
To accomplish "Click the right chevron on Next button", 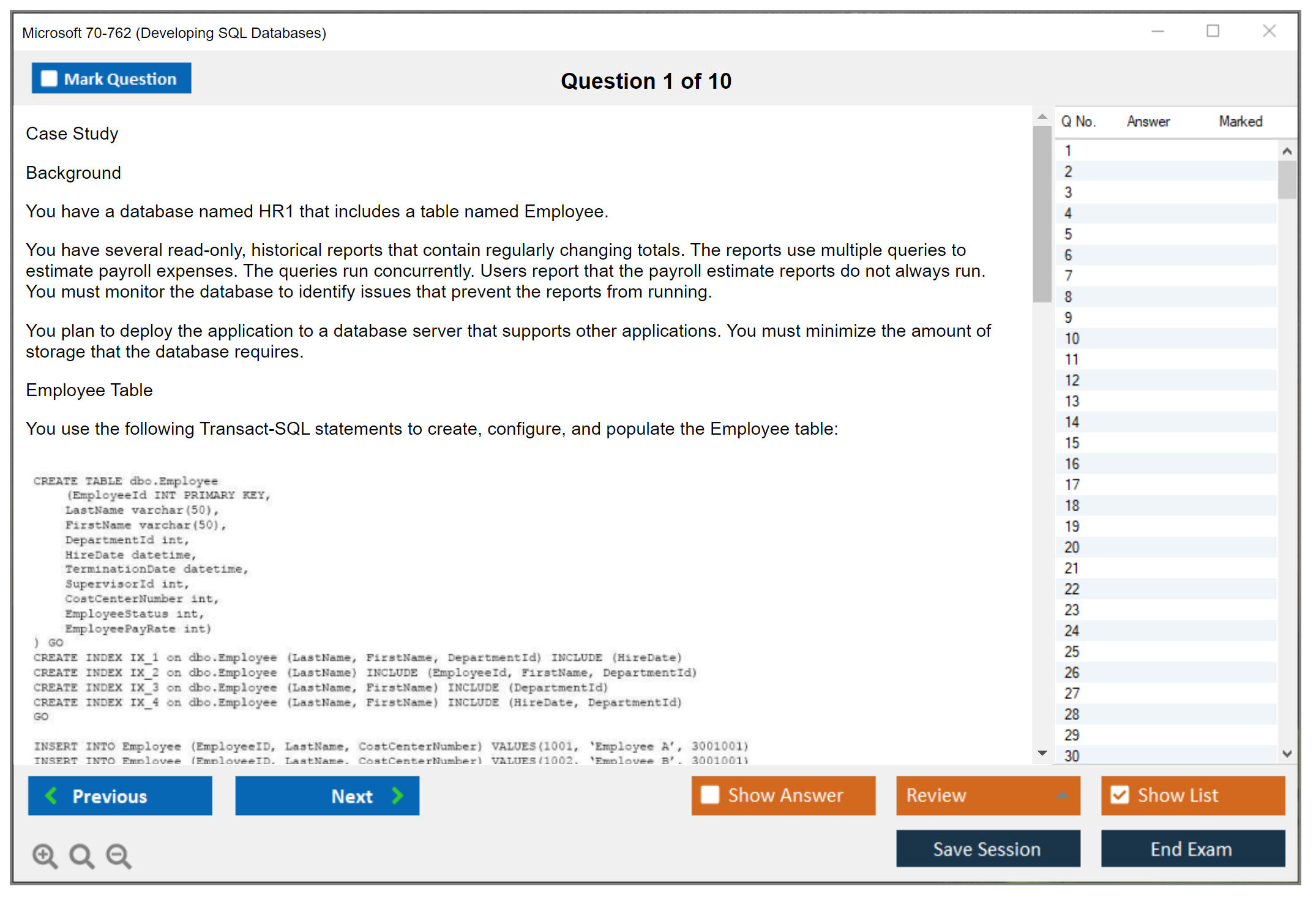I will pos(398,795).
